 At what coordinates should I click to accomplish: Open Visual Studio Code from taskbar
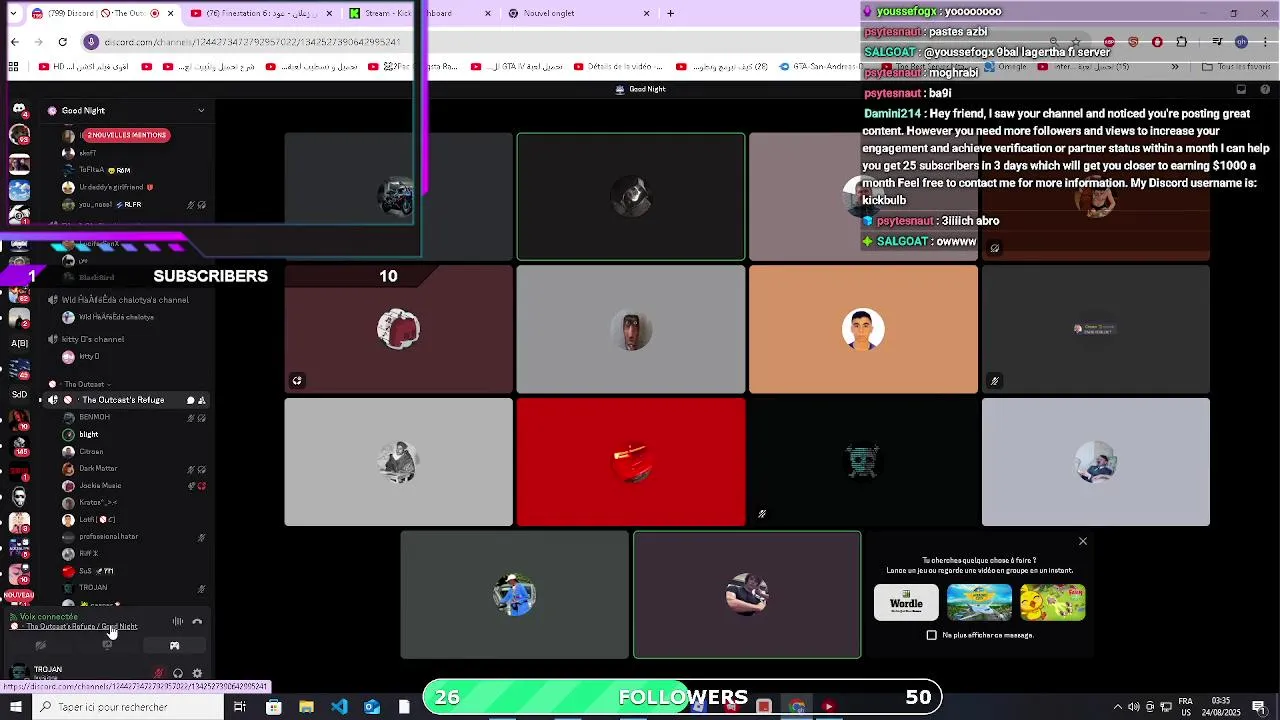(x=339, y=707)
